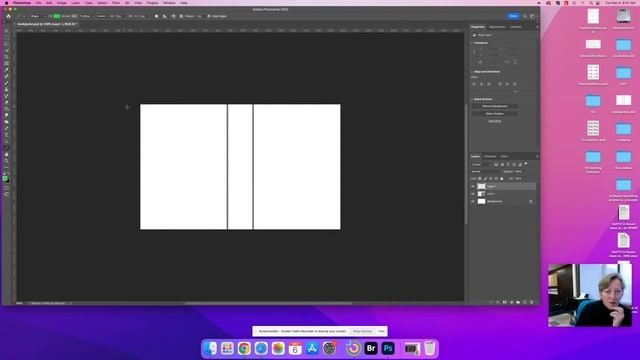Switch to the Paths tab
The height and width of the screenshot is (360, 640).
[504, 156]
